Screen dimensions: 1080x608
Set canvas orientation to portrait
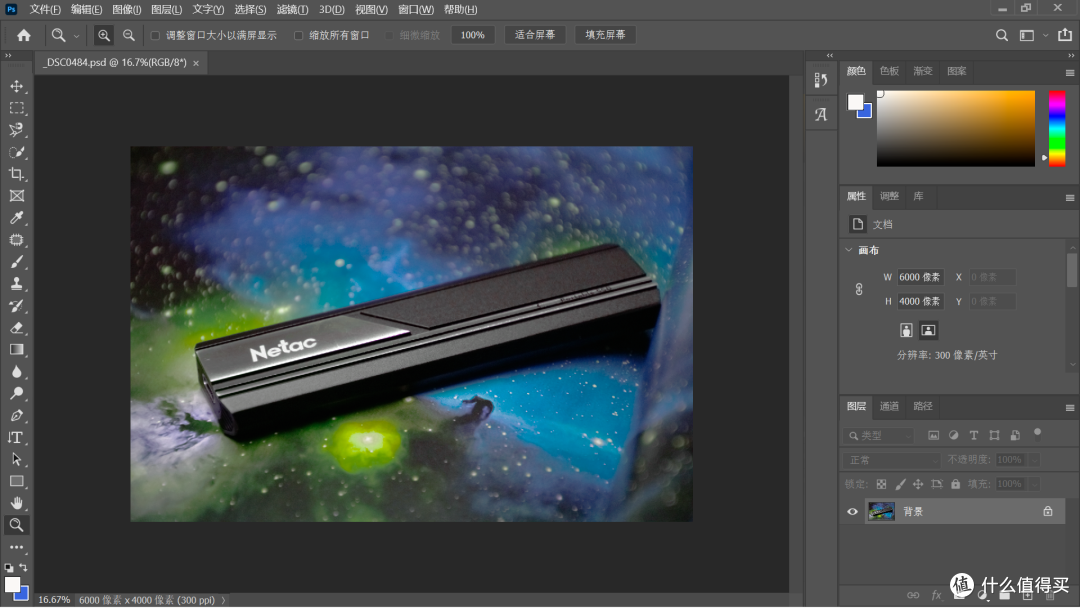pyautogui.click(x=906, y=331)
